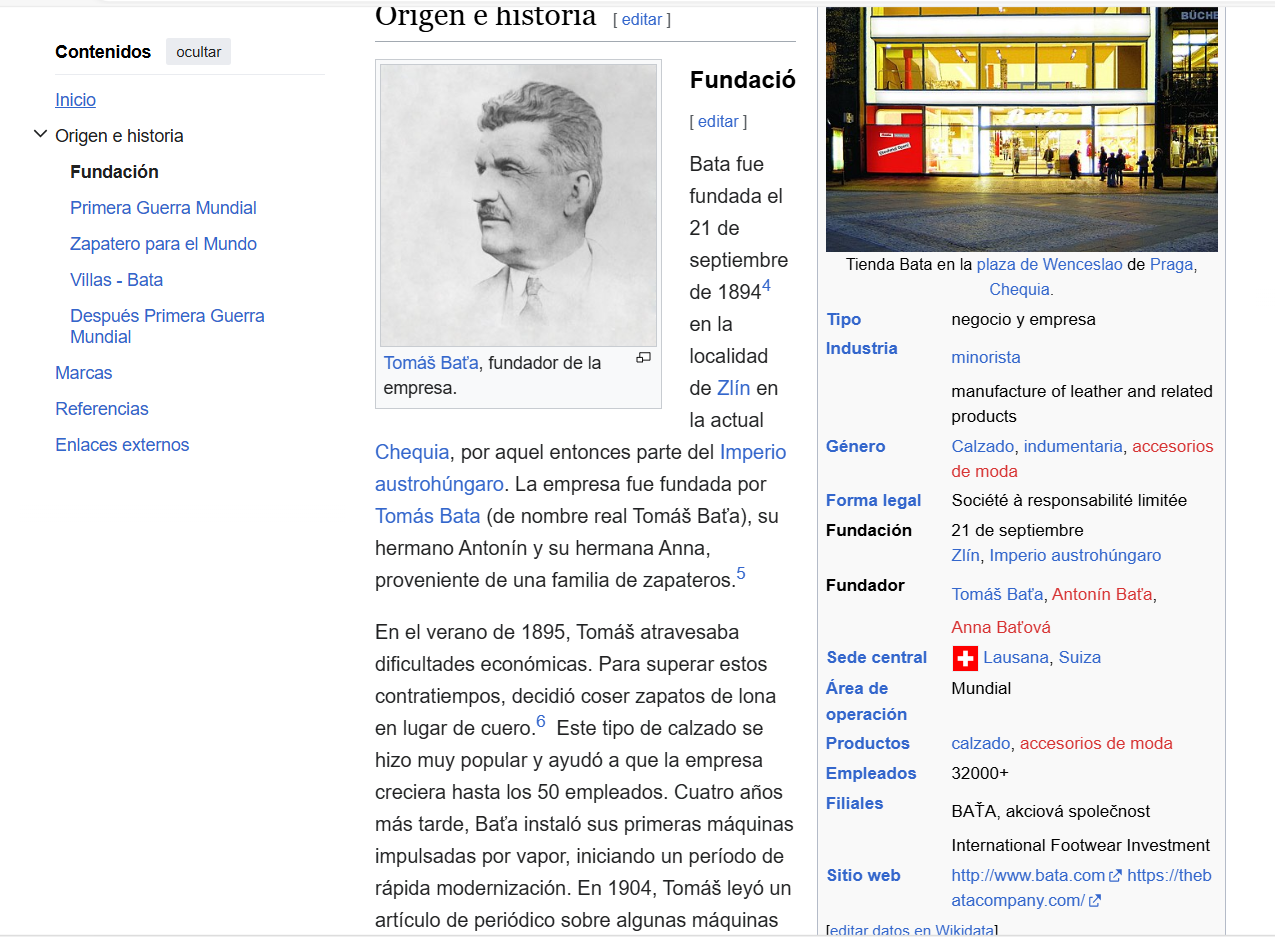Image resolution: width=1275 pixels, height=937 pixels.
Task: Open Después Primera Guerra Mundial section
Action: (167, 326)
